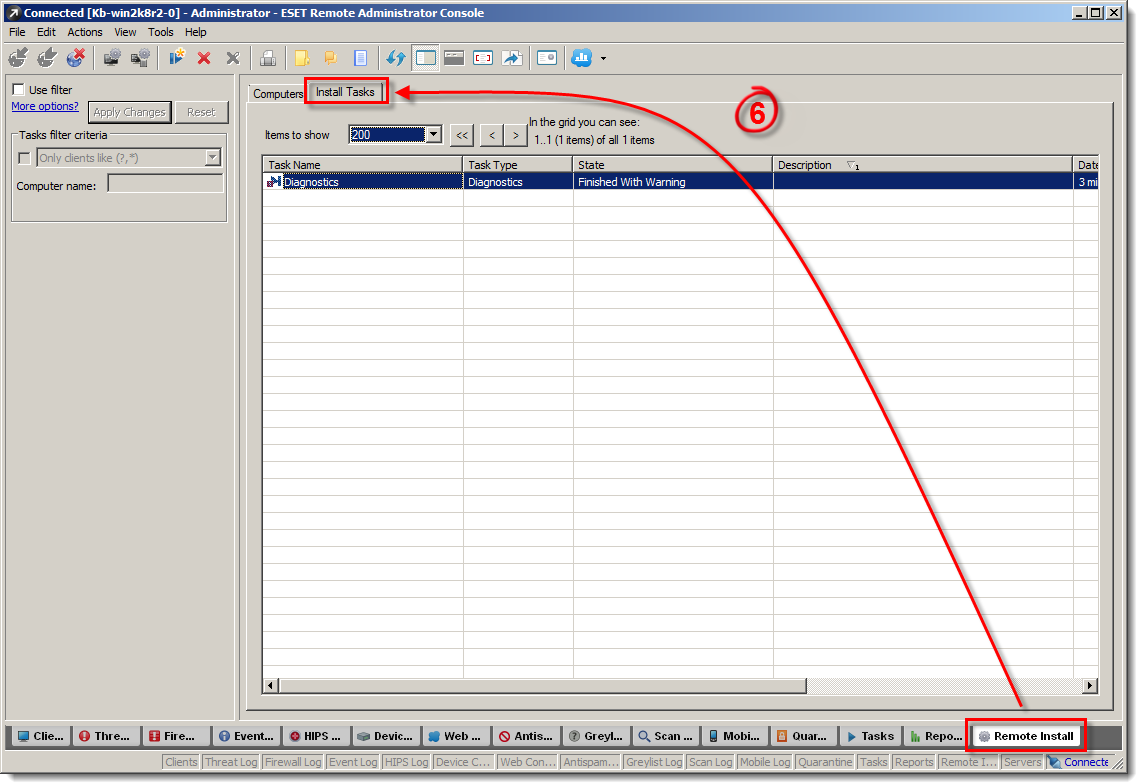
Task: Click the Finished With Warning state cell
Action: [x=672, y=181]
